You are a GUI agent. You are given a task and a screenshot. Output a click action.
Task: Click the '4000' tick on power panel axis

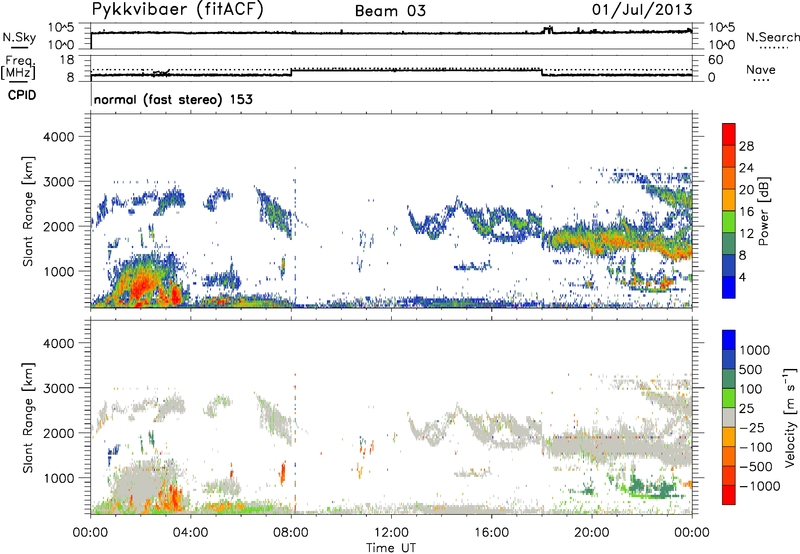tap(58, 137)
